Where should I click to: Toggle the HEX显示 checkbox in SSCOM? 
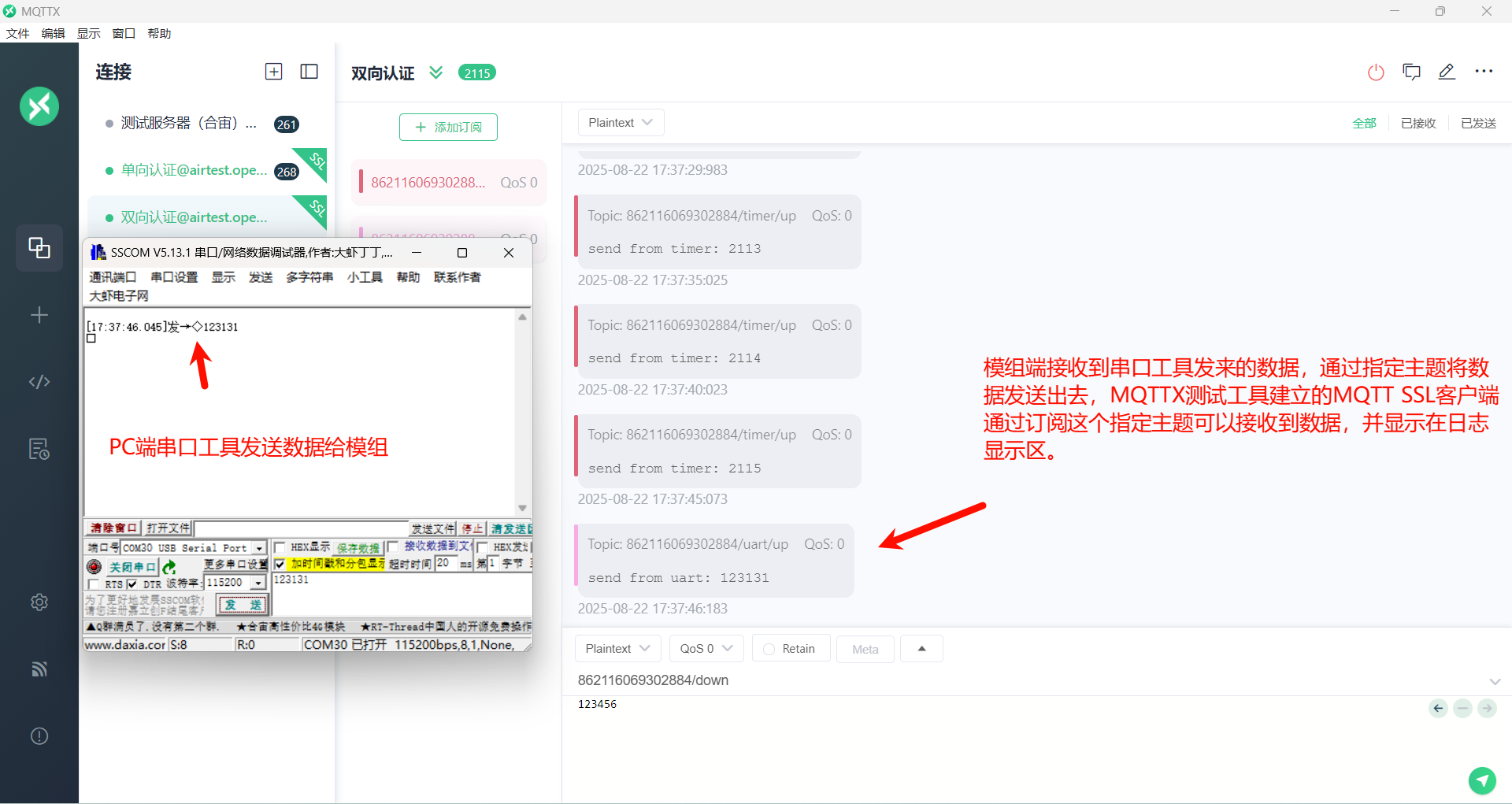pyautogui.click(x=280, y=547)
